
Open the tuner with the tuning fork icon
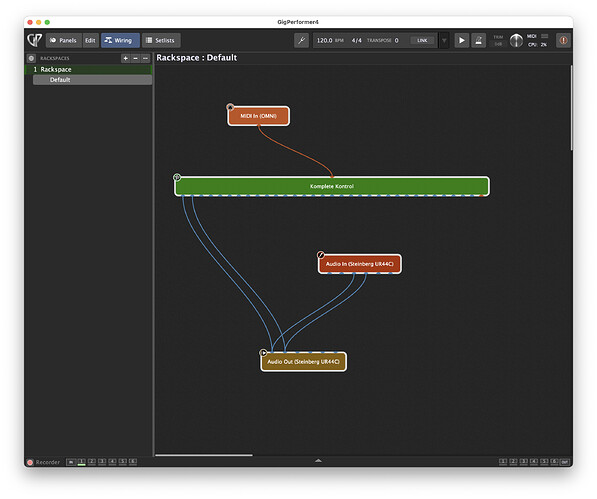[301, 40]
